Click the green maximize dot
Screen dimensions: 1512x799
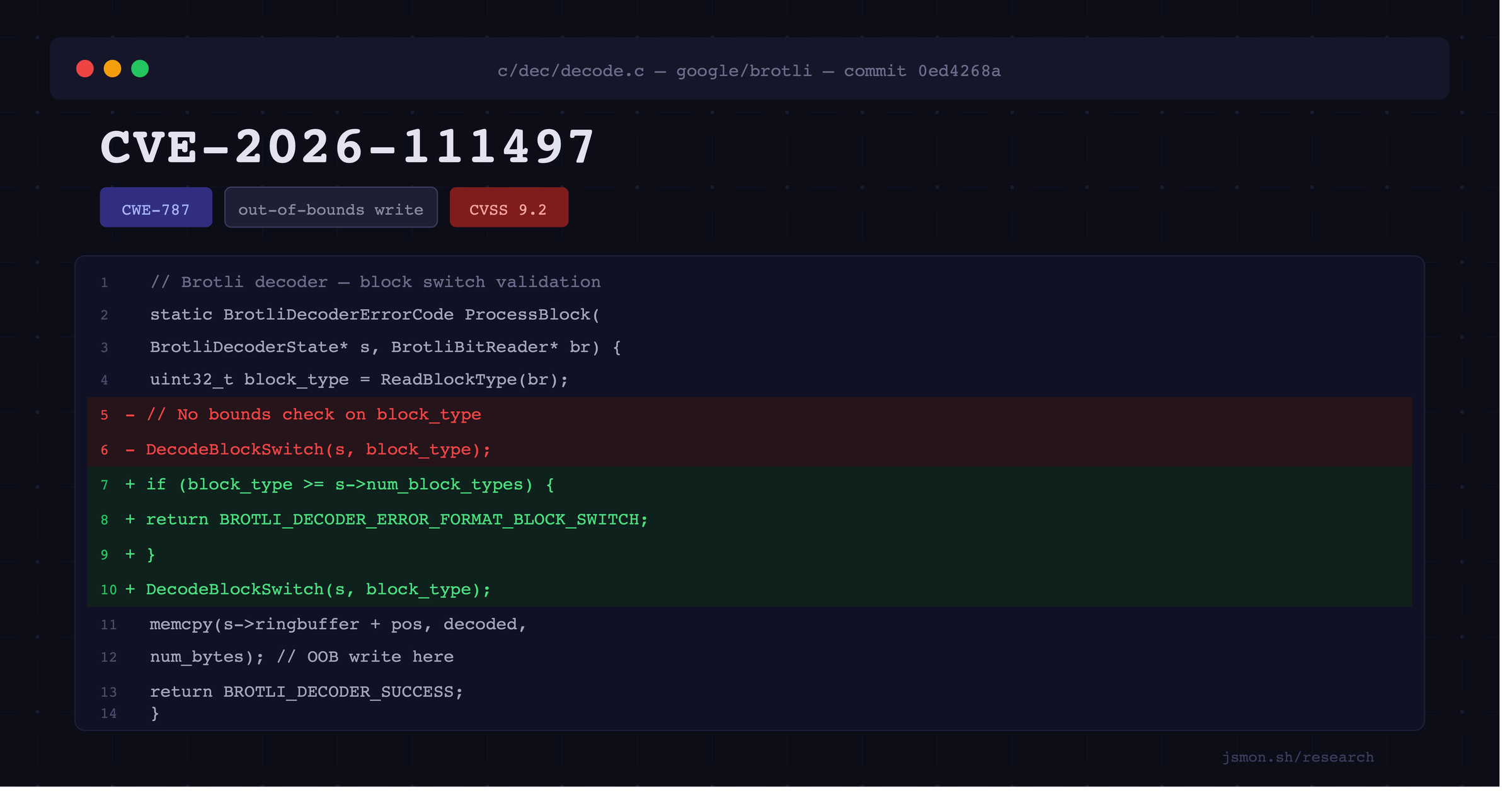[x=140, y=69]
